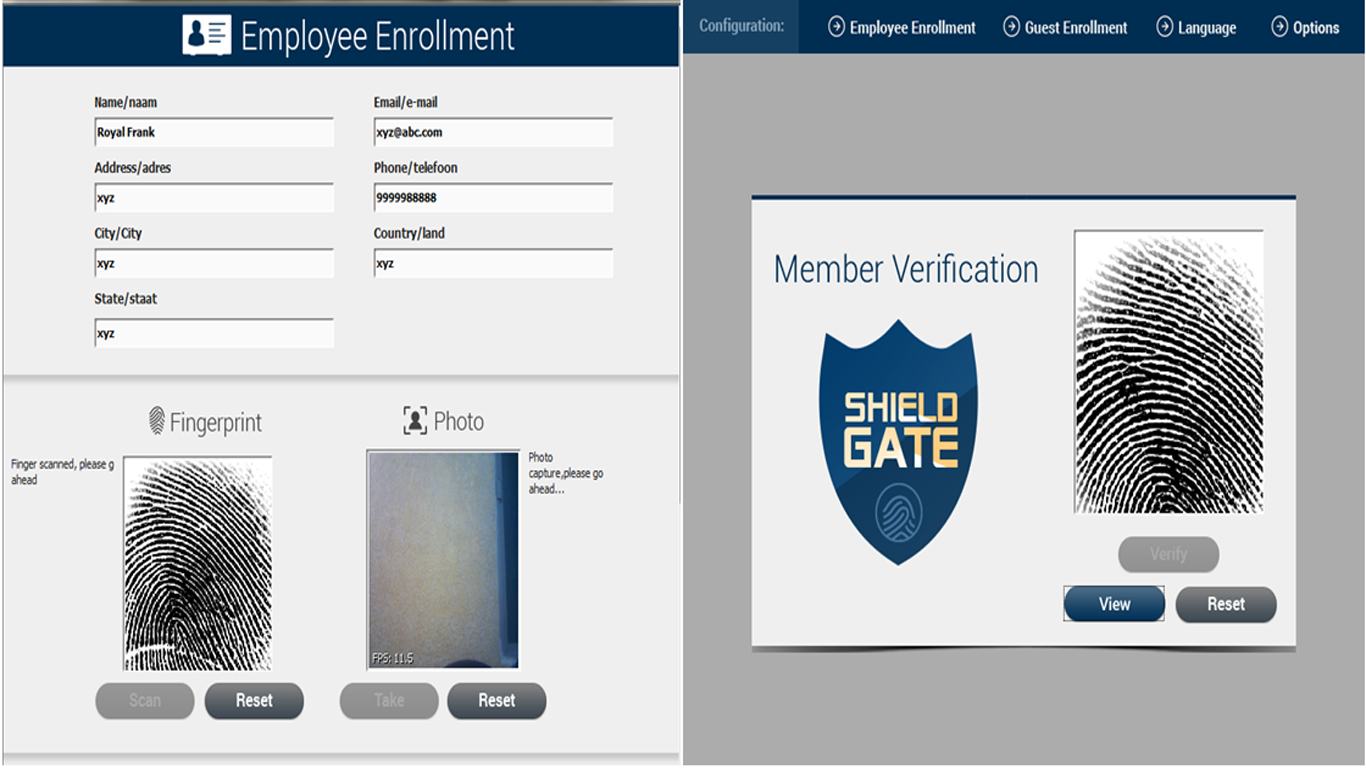Viewport: 1366px width, 768px height.
Task: Click the City/City input field
Action: (214, 264)
